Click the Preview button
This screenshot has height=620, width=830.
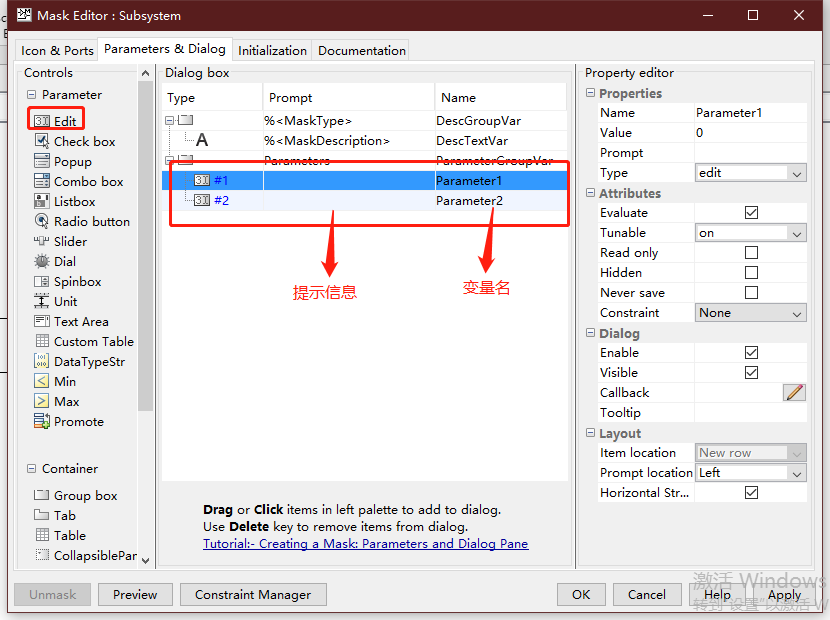click(x=135, y=595)
